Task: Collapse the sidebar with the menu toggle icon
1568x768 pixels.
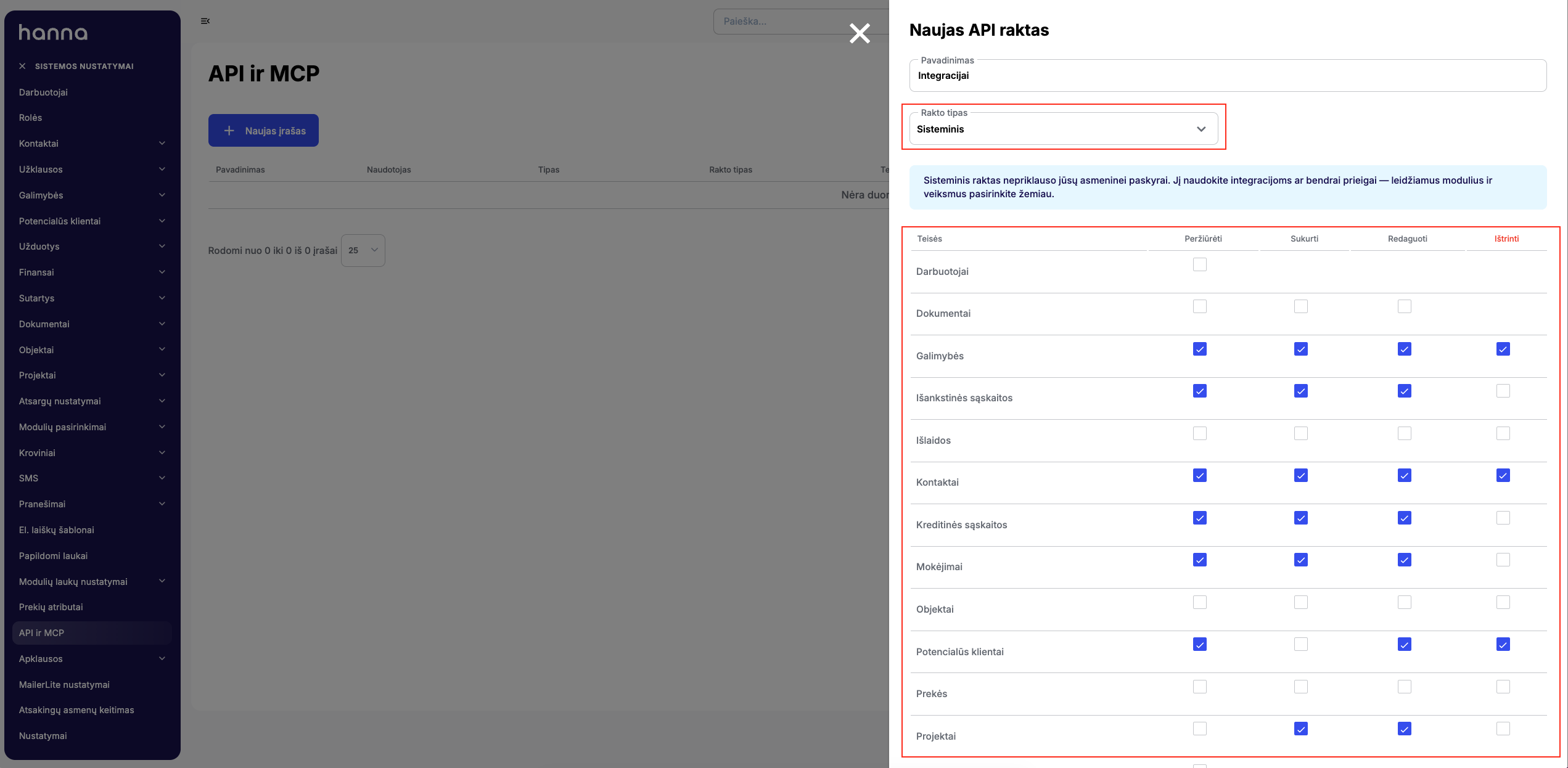Action: pyautogui.click(x=205, y=21)
